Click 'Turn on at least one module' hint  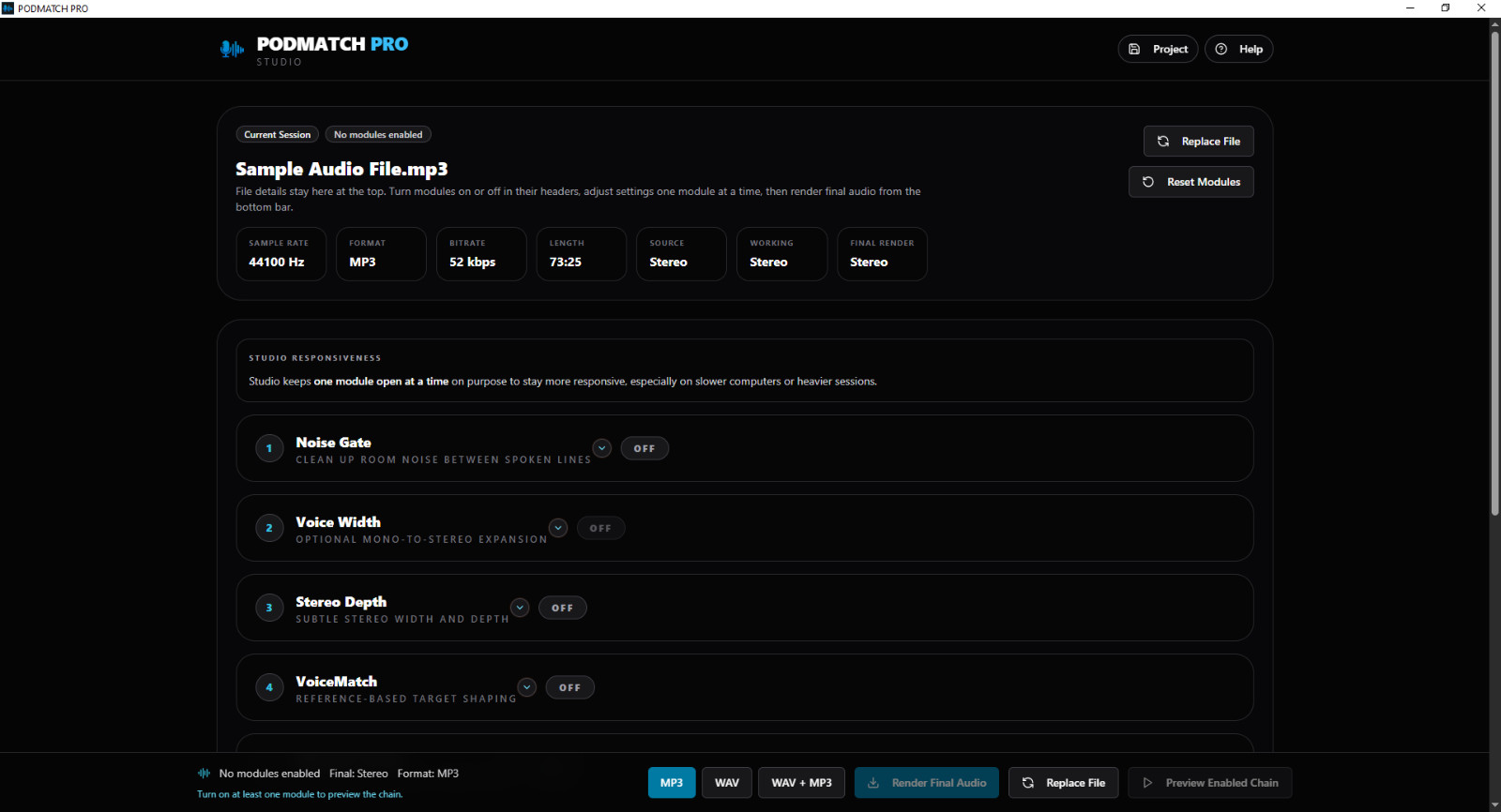299,794
